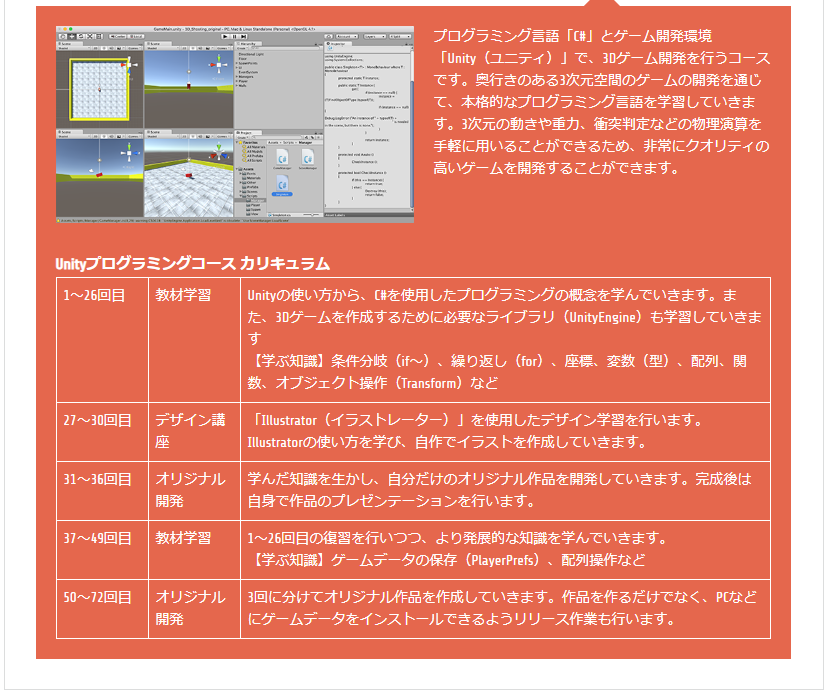Open the Layers dropdown in Unity toolbar
The image size is (824, 690).
tap(375, 36)
